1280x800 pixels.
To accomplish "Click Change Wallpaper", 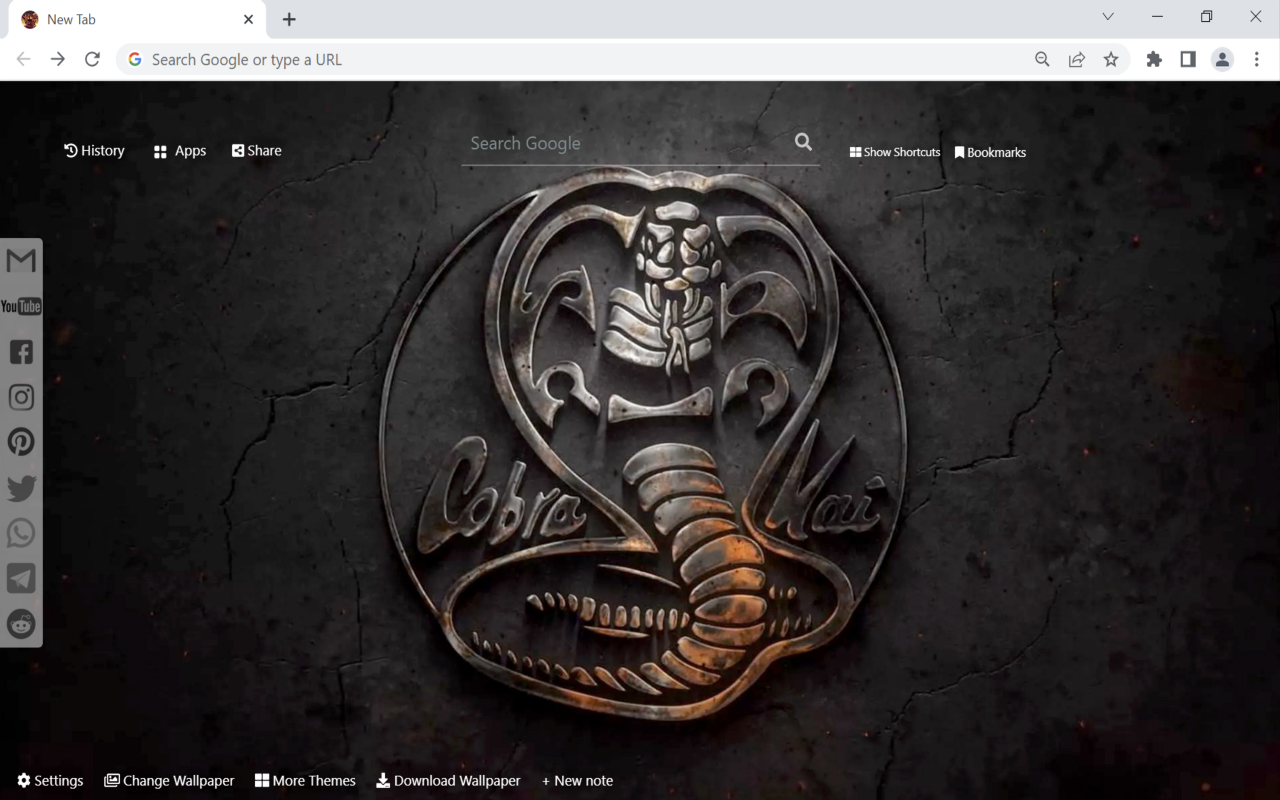I will click(x=169, y=781).
